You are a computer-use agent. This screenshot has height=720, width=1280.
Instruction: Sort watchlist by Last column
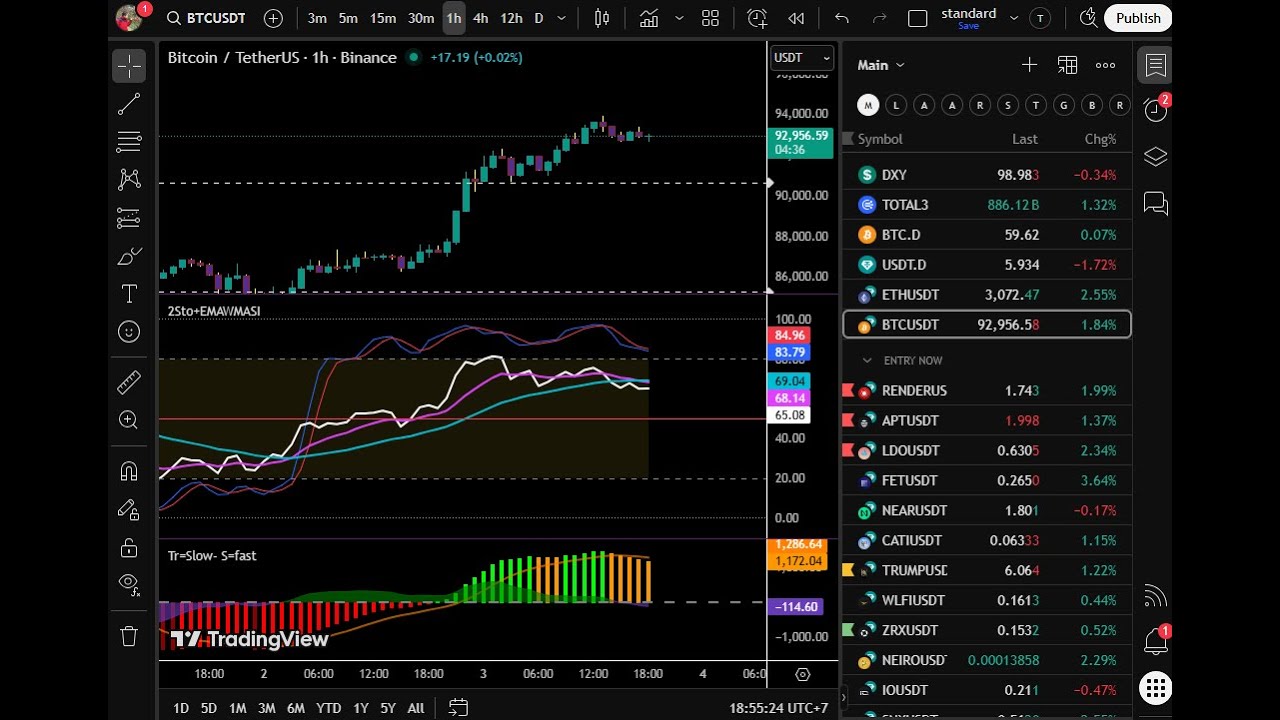[x=1025, y=139]
